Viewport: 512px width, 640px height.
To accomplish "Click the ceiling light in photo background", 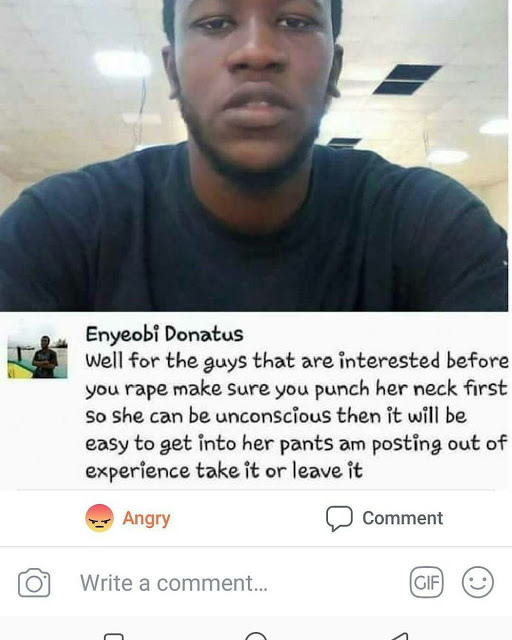I will click(122, 64).
